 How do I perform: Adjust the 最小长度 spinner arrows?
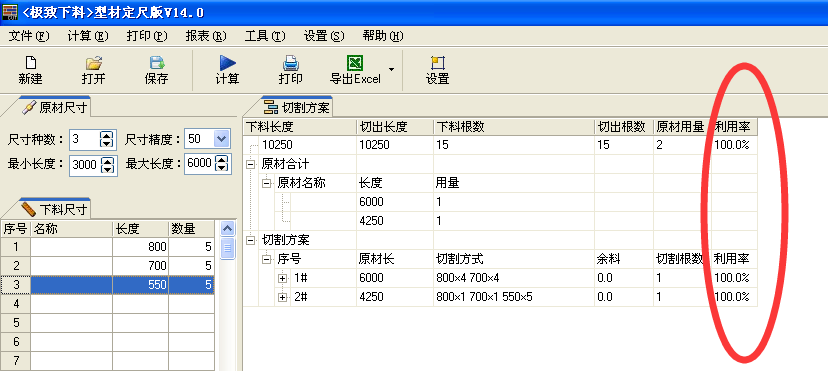click(107, 165)
